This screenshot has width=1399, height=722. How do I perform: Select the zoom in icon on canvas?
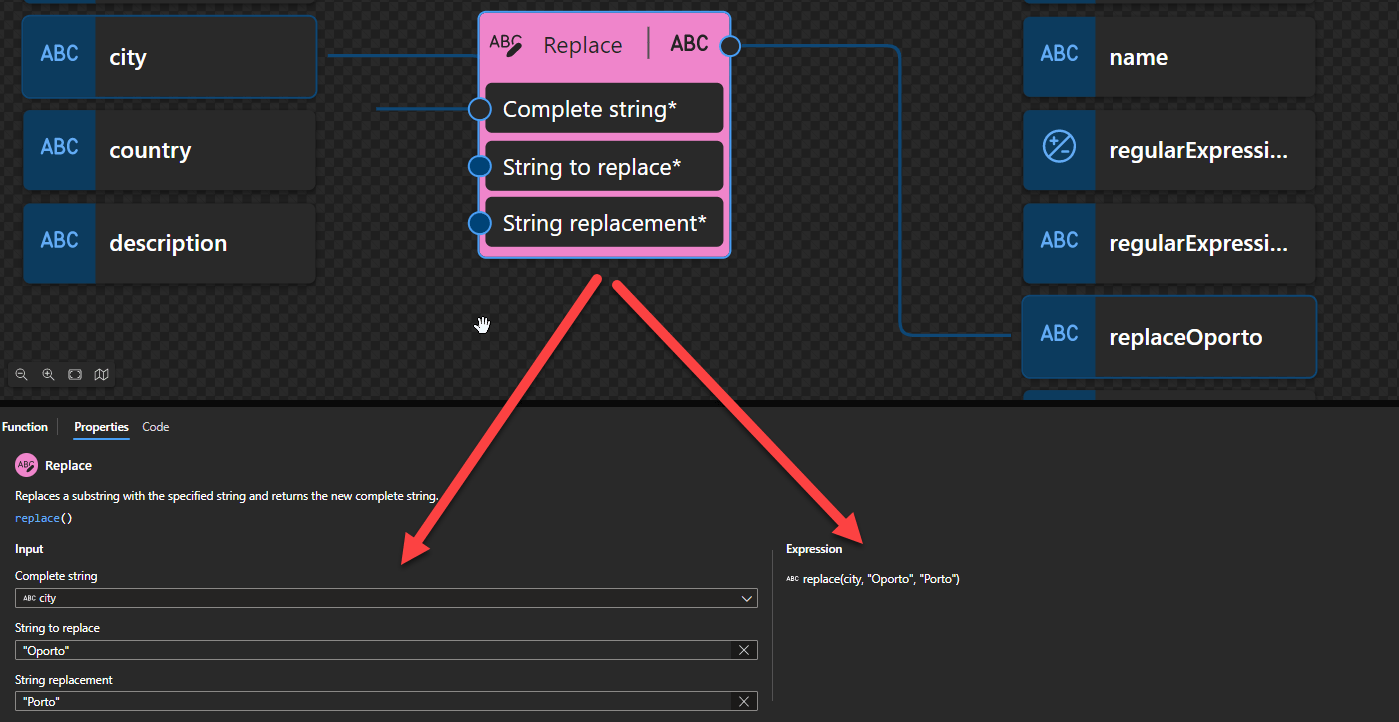point(48,374)
